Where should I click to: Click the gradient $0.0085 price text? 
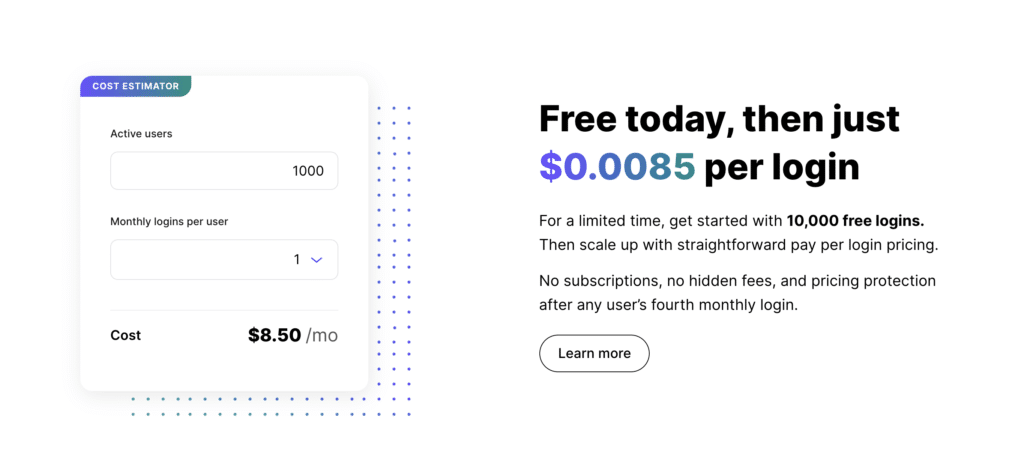coord(617,168)
